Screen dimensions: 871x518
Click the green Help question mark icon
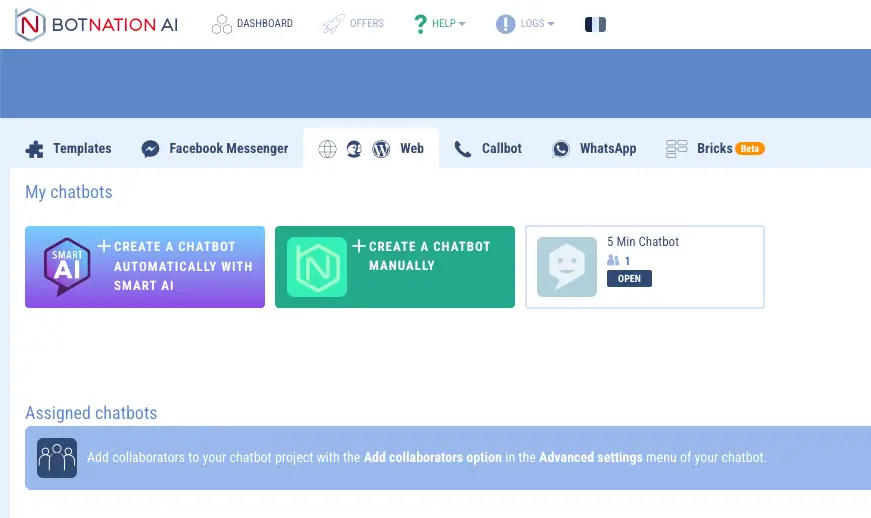point(420,24)
